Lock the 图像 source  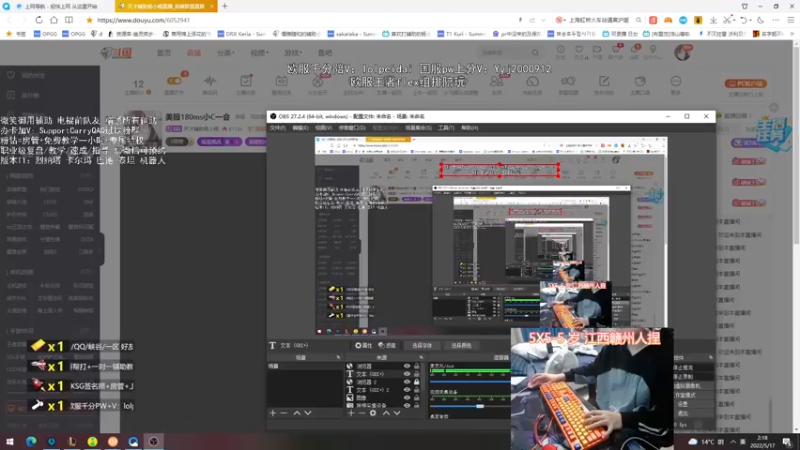coord(416,397)
